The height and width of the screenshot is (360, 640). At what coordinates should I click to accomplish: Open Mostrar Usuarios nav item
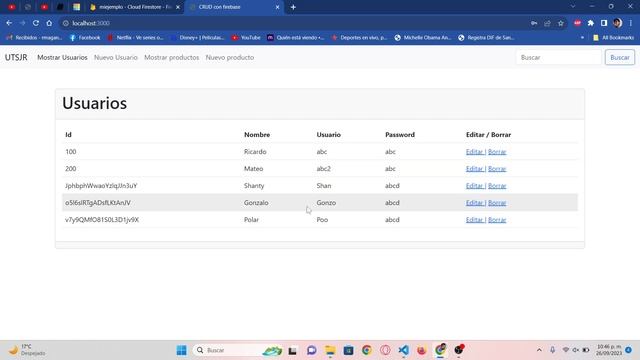tap(62, 58)
